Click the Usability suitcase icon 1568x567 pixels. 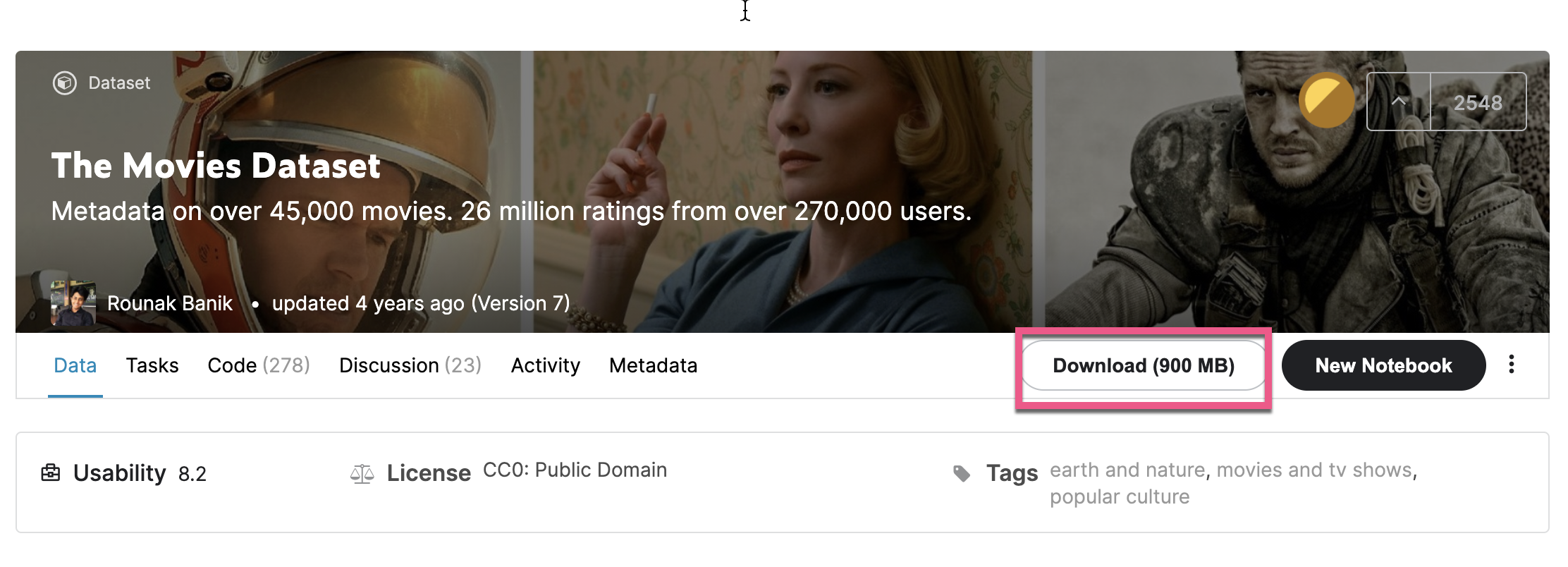(51, 472)
